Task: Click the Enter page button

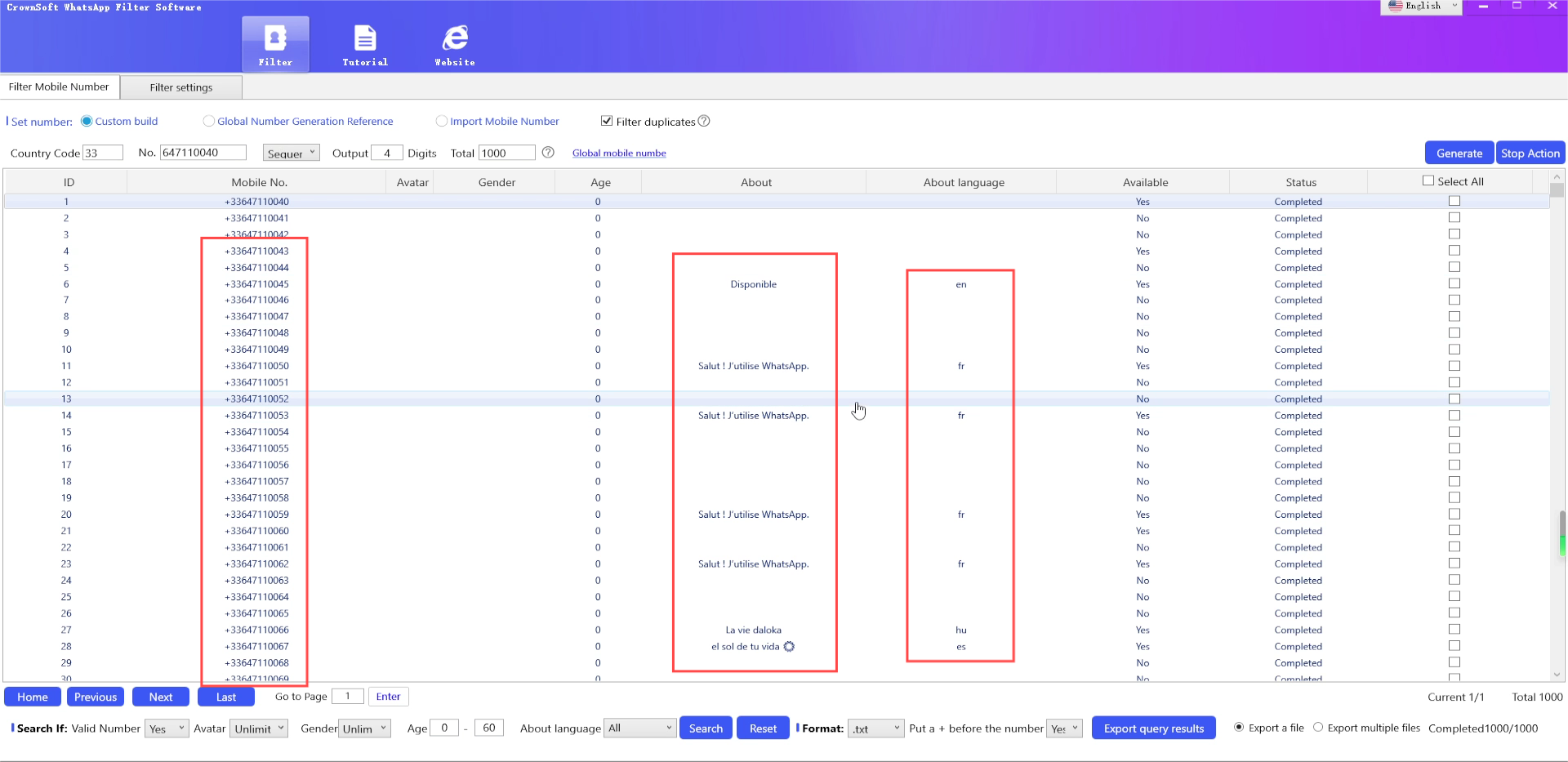Action: pyautogui.click(x=388, y=697)
